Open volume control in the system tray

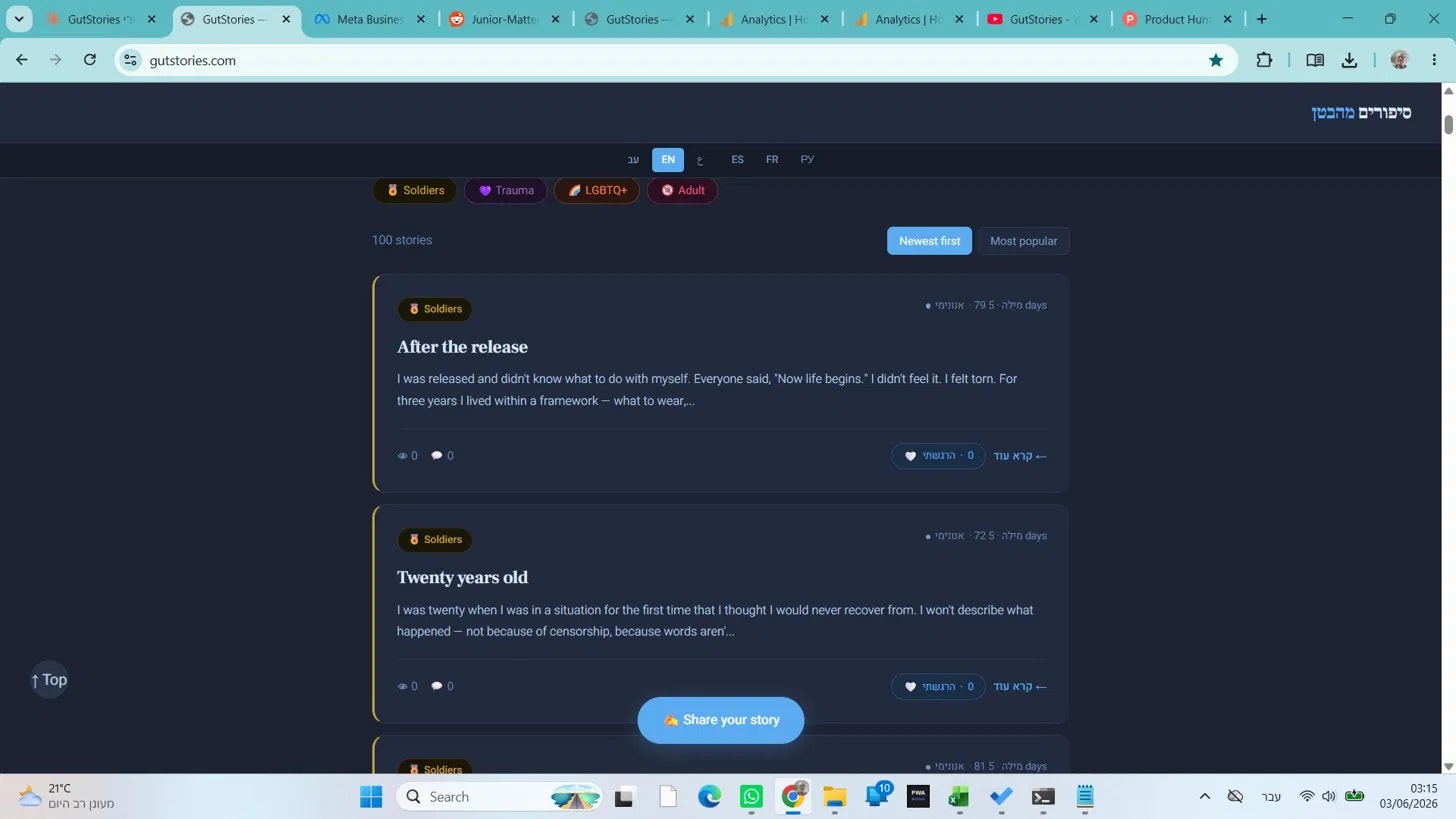point(1329,797)
